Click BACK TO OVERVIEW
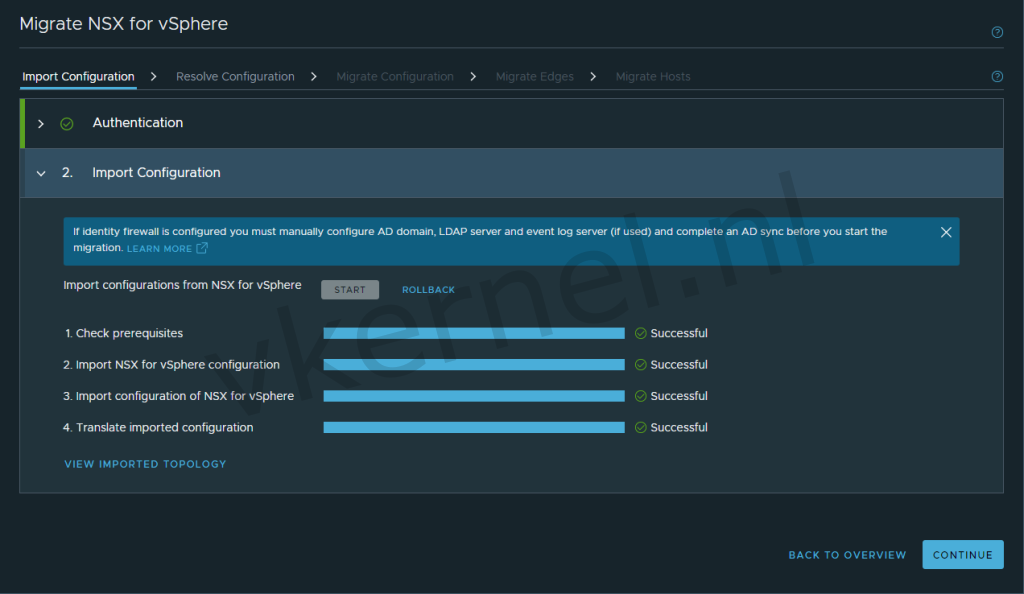Viewport: 1024px width, 594px height. (847, 554)
